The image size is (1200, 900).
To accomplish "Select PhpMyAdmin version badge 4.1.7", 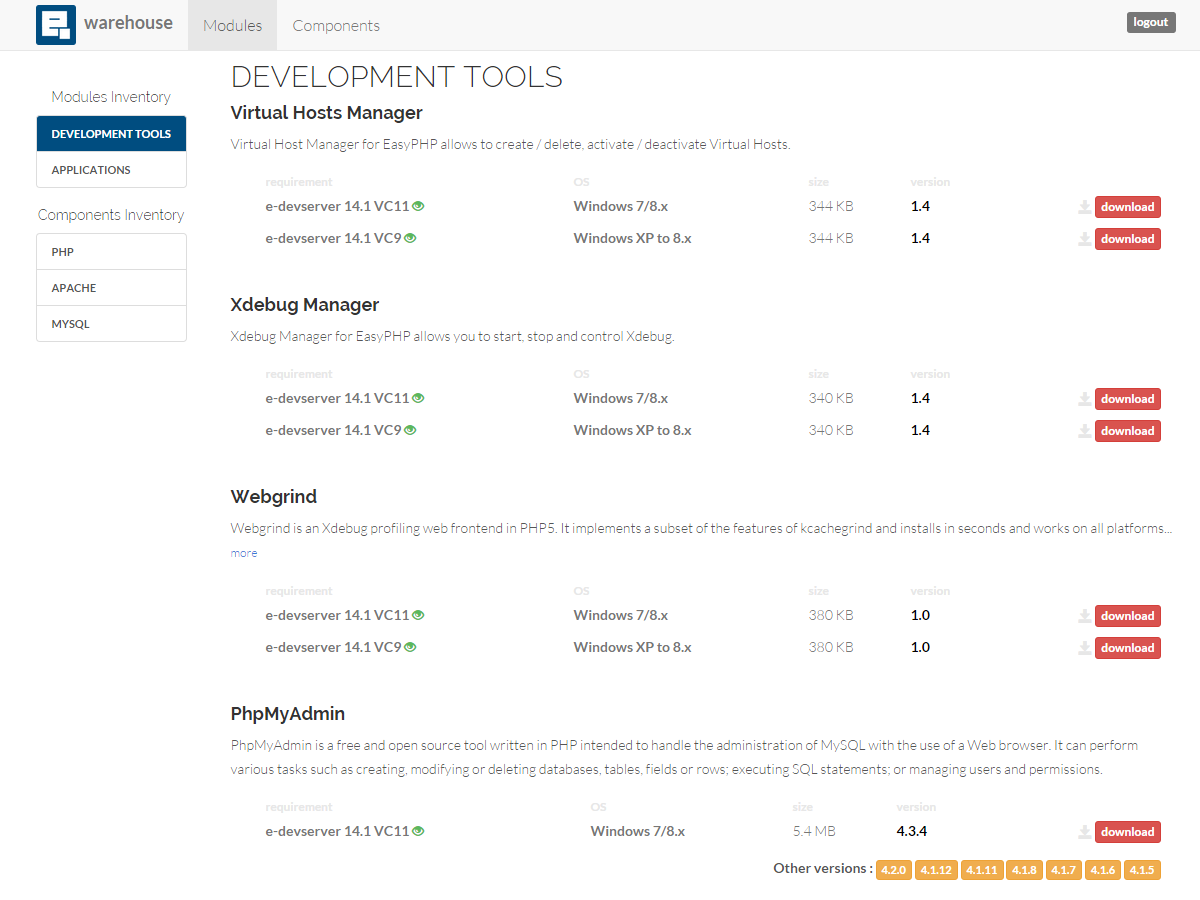I will pyautogui.click(x=1063, y=870).
